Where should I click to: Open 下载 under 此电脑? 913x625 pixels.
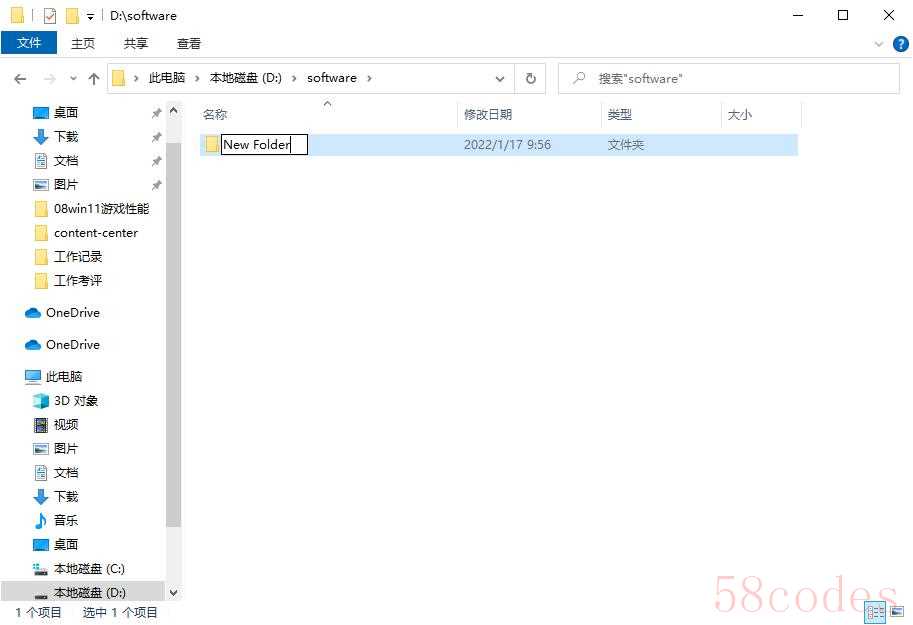pyautogui.click(x=66, y=496)
